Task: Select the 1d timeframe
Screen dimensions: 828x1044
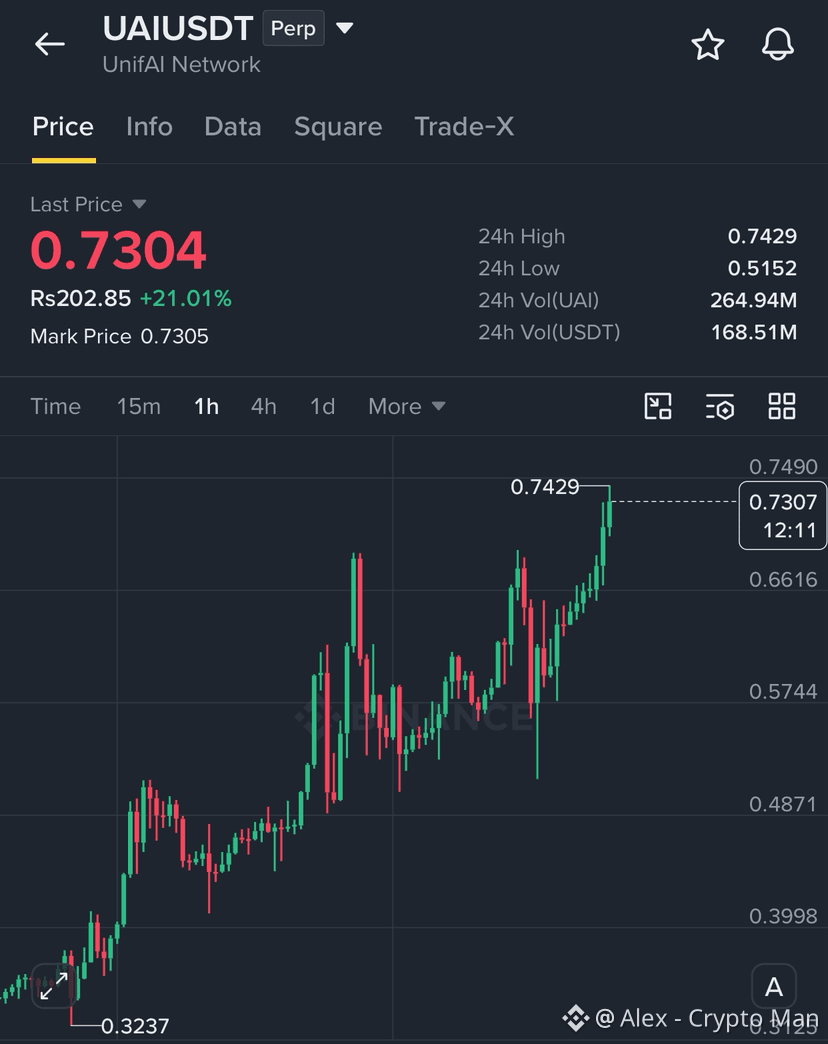Action: point(323,406)
